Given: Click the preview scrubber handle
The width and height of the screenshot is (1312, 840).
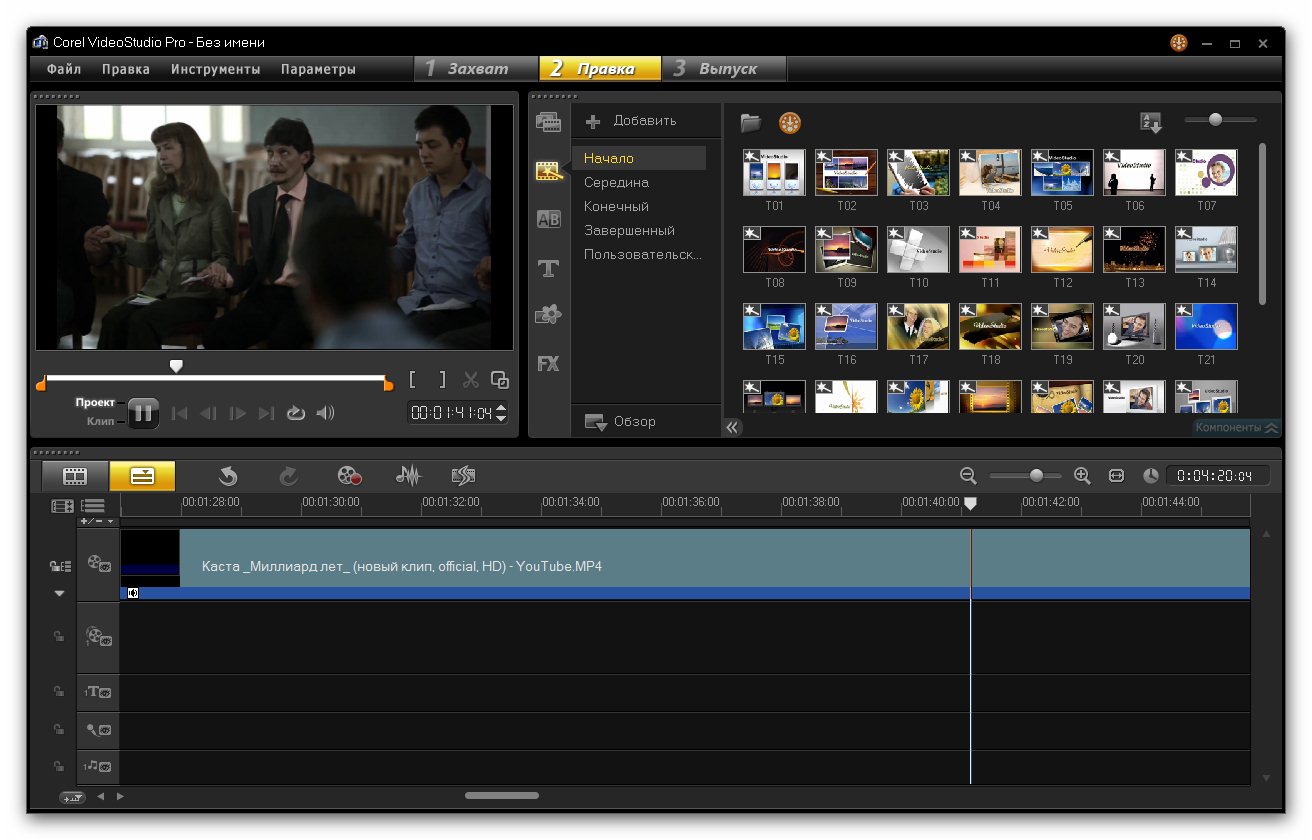Looking at the screenshot, I should pos(176,367).
